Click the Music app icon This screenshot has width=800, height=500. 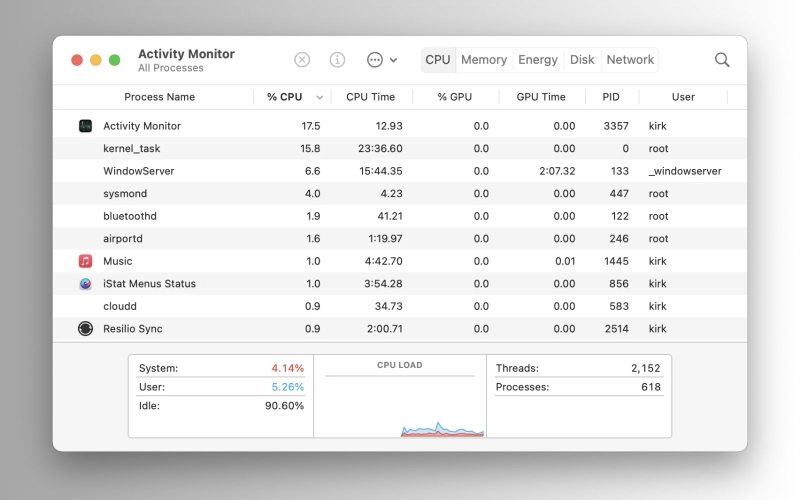85,261
